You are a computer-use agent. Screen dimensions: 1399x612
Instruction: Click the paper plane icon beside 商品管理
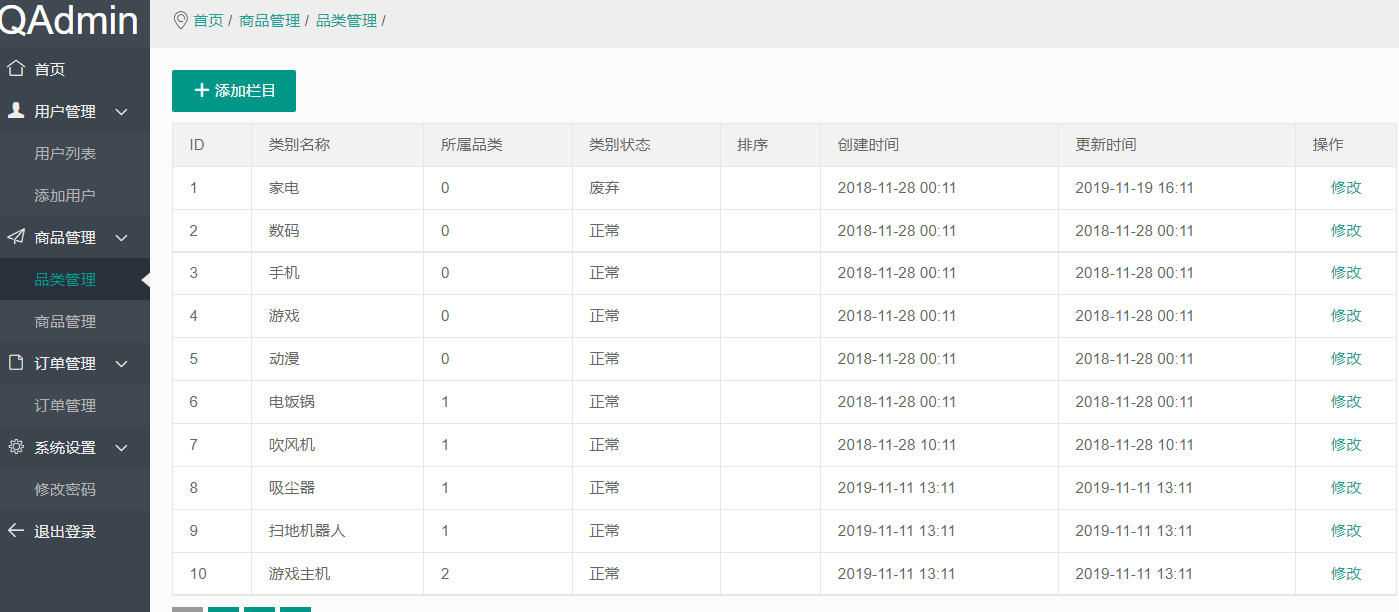(x=14, y=237)
